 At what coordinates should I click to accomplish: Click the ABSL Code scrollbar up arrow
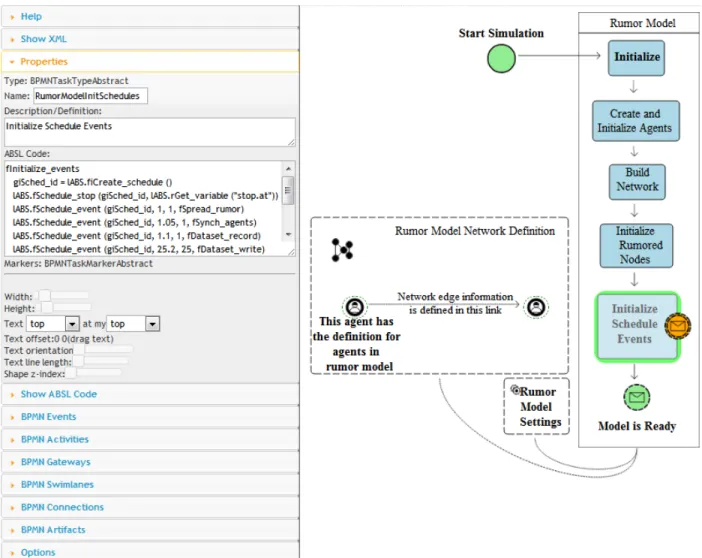[288, 168]
